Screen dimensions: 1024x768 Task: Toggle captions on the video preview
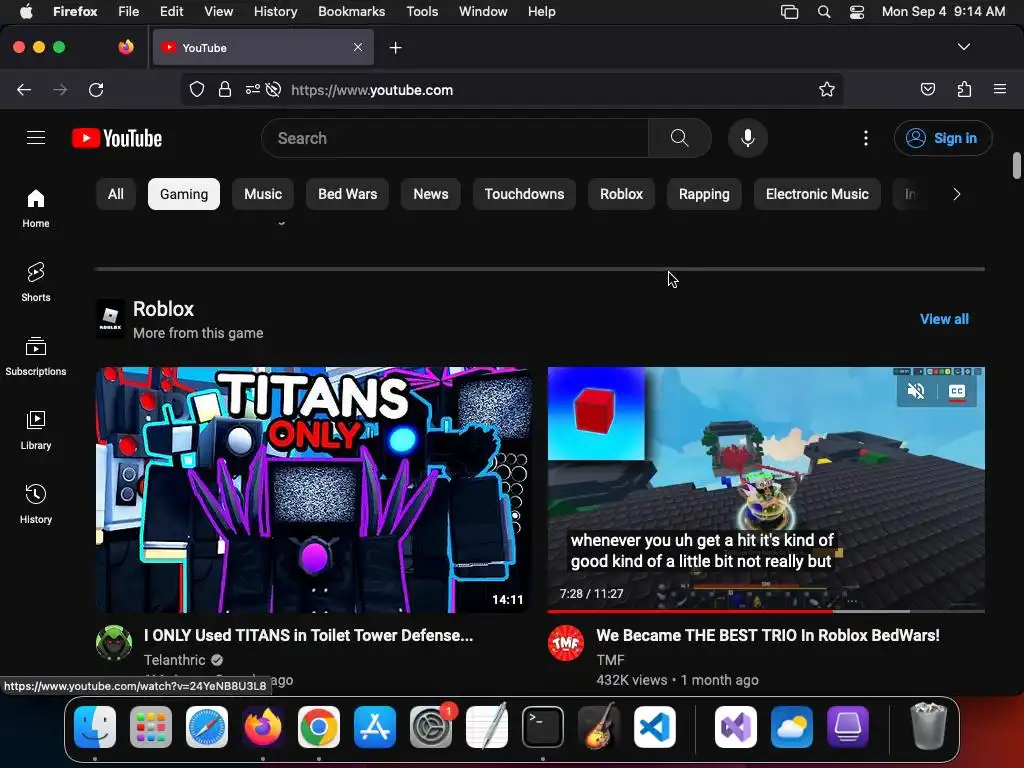957,391
